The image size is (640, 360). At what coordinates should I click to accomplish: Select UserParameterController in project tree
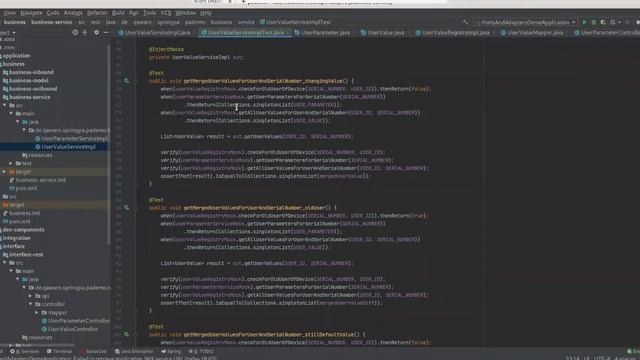76,321
